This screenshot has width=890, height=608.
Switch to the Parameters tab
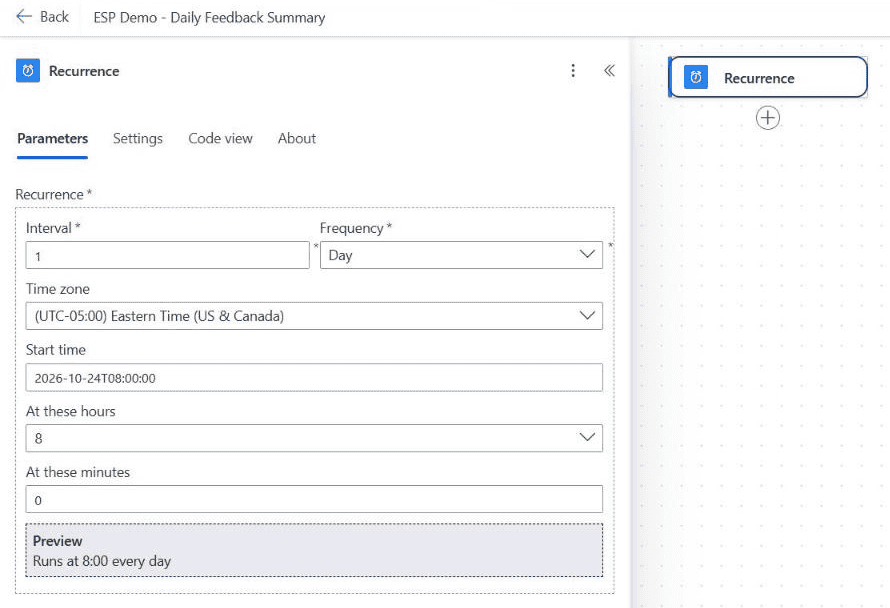pos(52,139)
